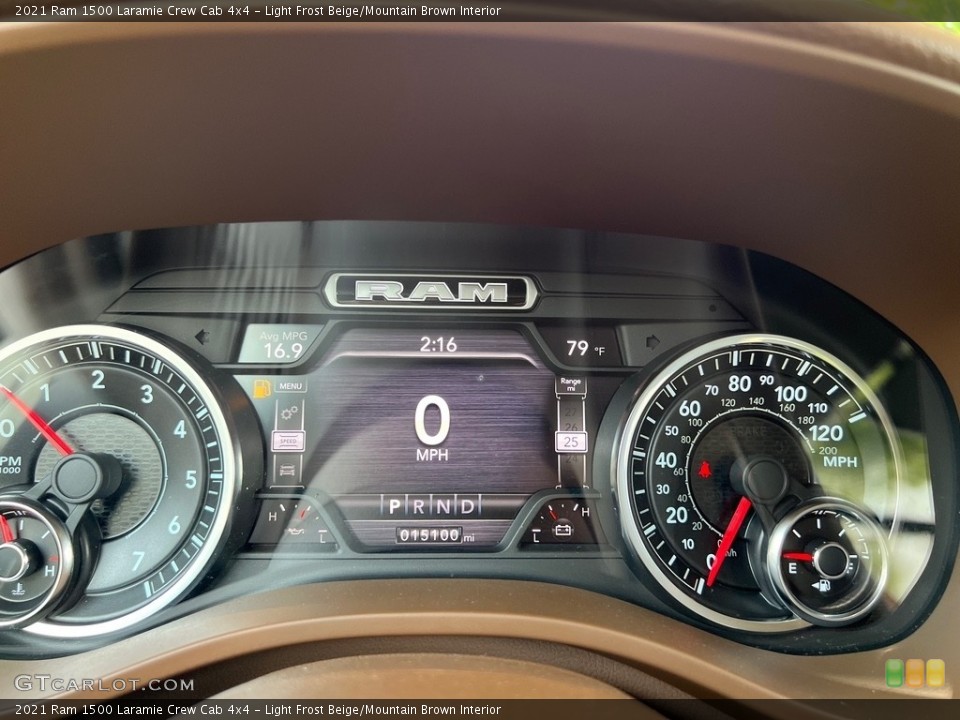Viewport: 960px width, 720px height.
Task: Click the Range mi label
Action: (x=571, y=384)
